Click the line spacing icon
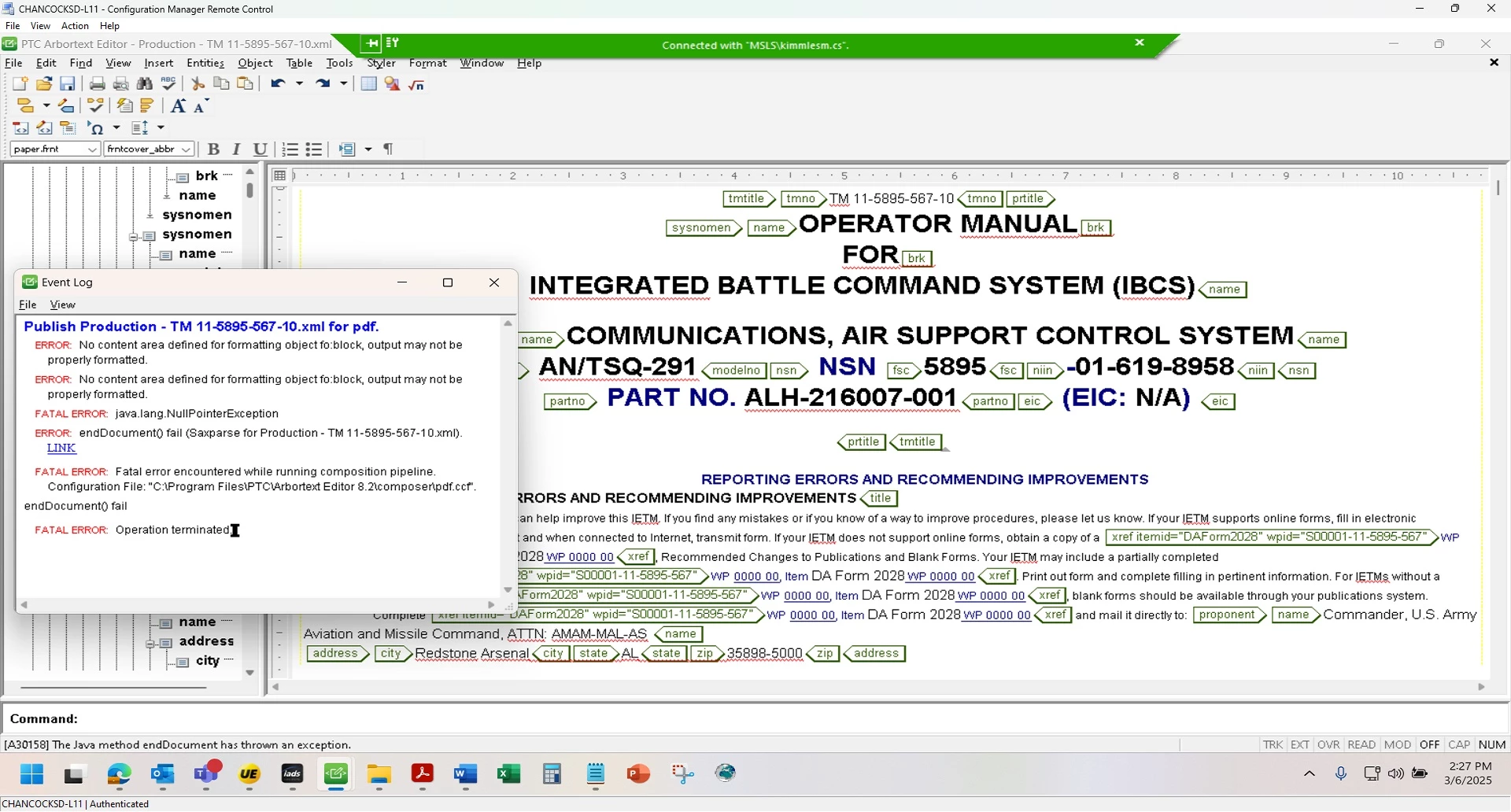Screen dimensions: 1511x812 click(x=140, y=128)
